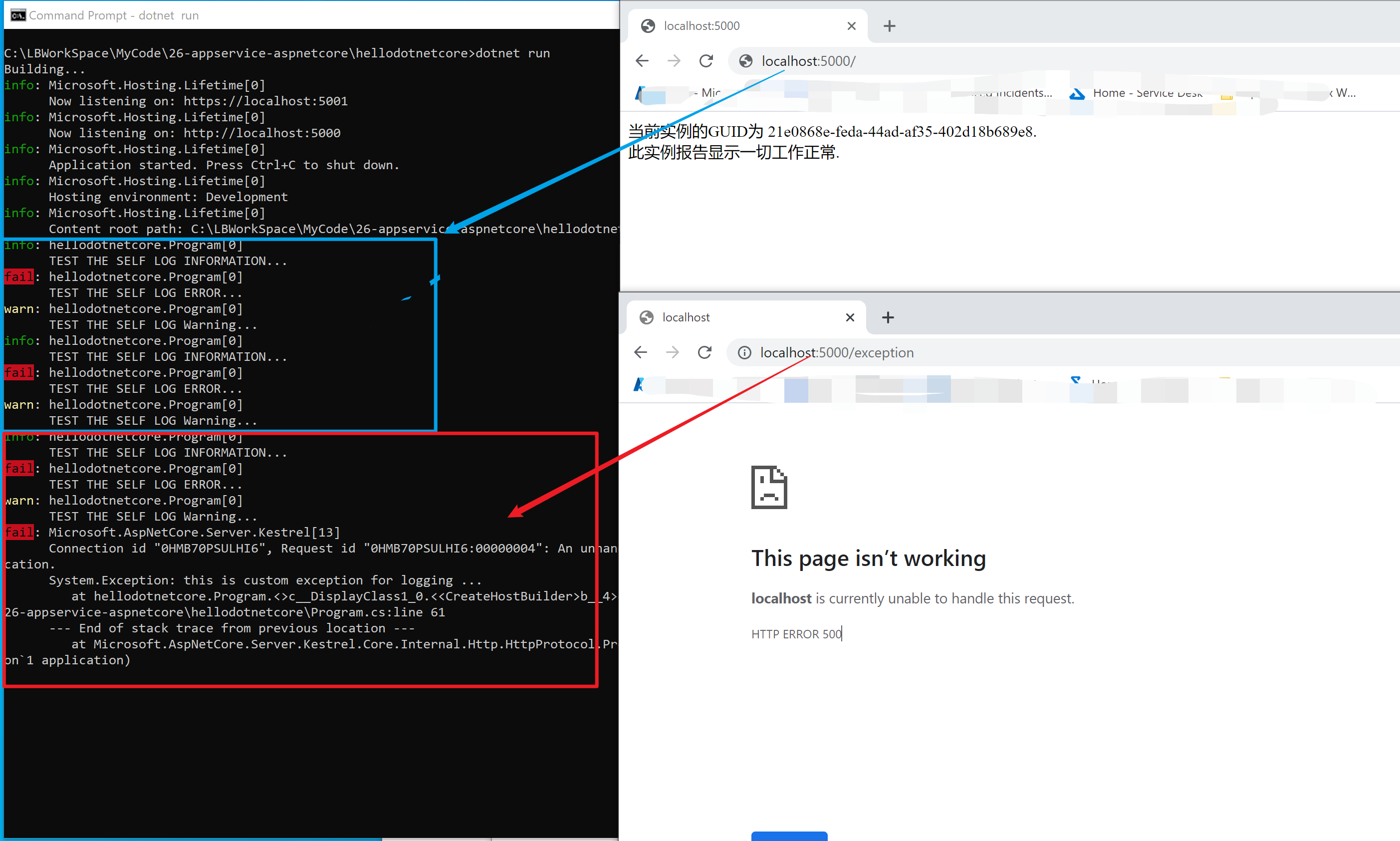The height and width of the screenshot is (841, 1400).
Task: Open new tab in top browser
Action: pos(889,26)
